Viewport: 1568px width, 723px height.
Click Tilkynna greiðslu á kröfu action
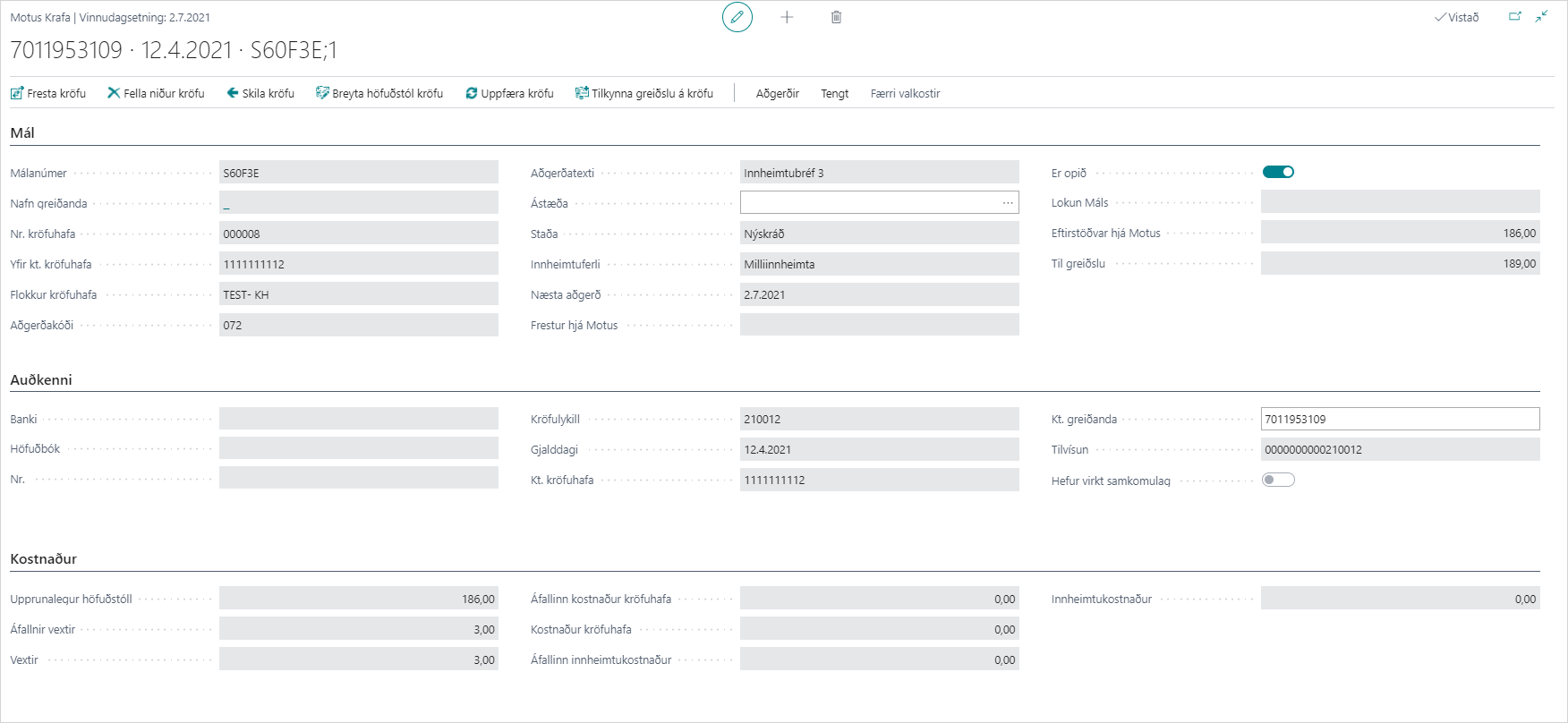click(x=643, y=93)
